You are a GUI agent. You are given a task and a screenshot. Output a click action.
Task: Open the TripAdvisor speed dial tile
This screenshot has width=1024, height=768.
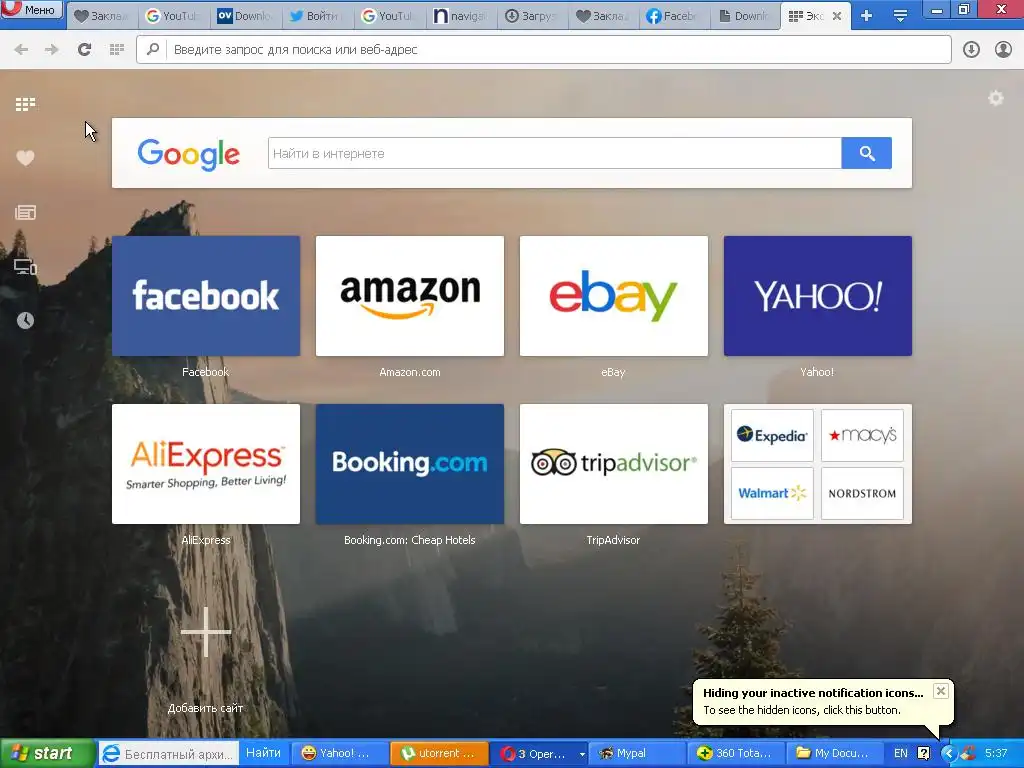614,464
